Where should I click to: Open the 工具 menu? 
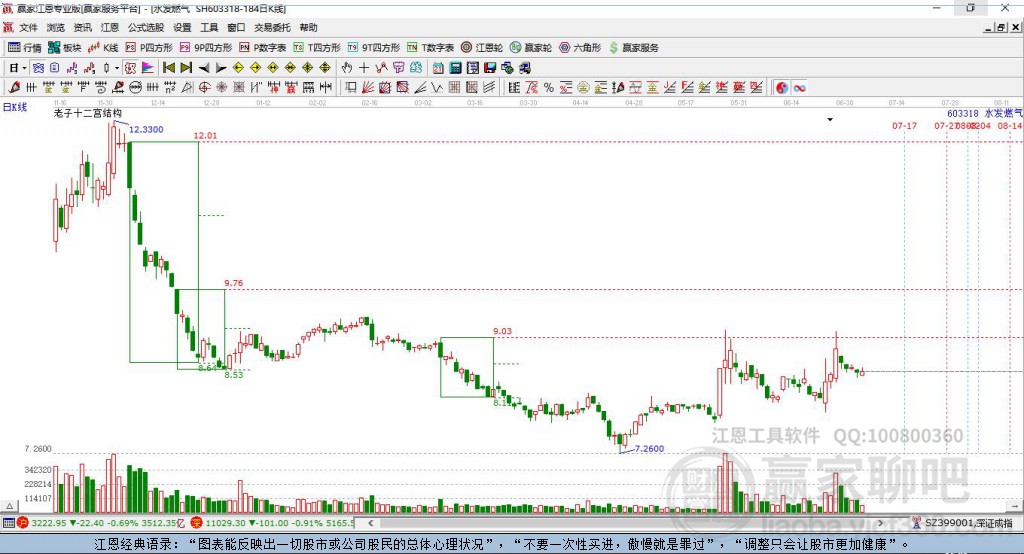pos(209,27)
